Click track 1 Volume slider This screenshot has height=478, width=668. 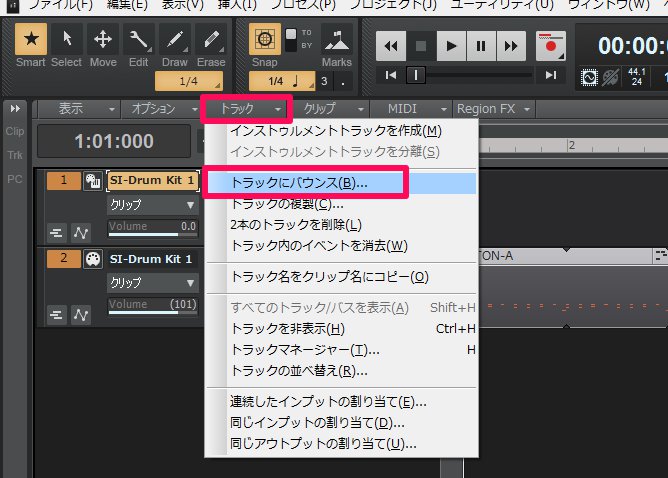point(153,228)
